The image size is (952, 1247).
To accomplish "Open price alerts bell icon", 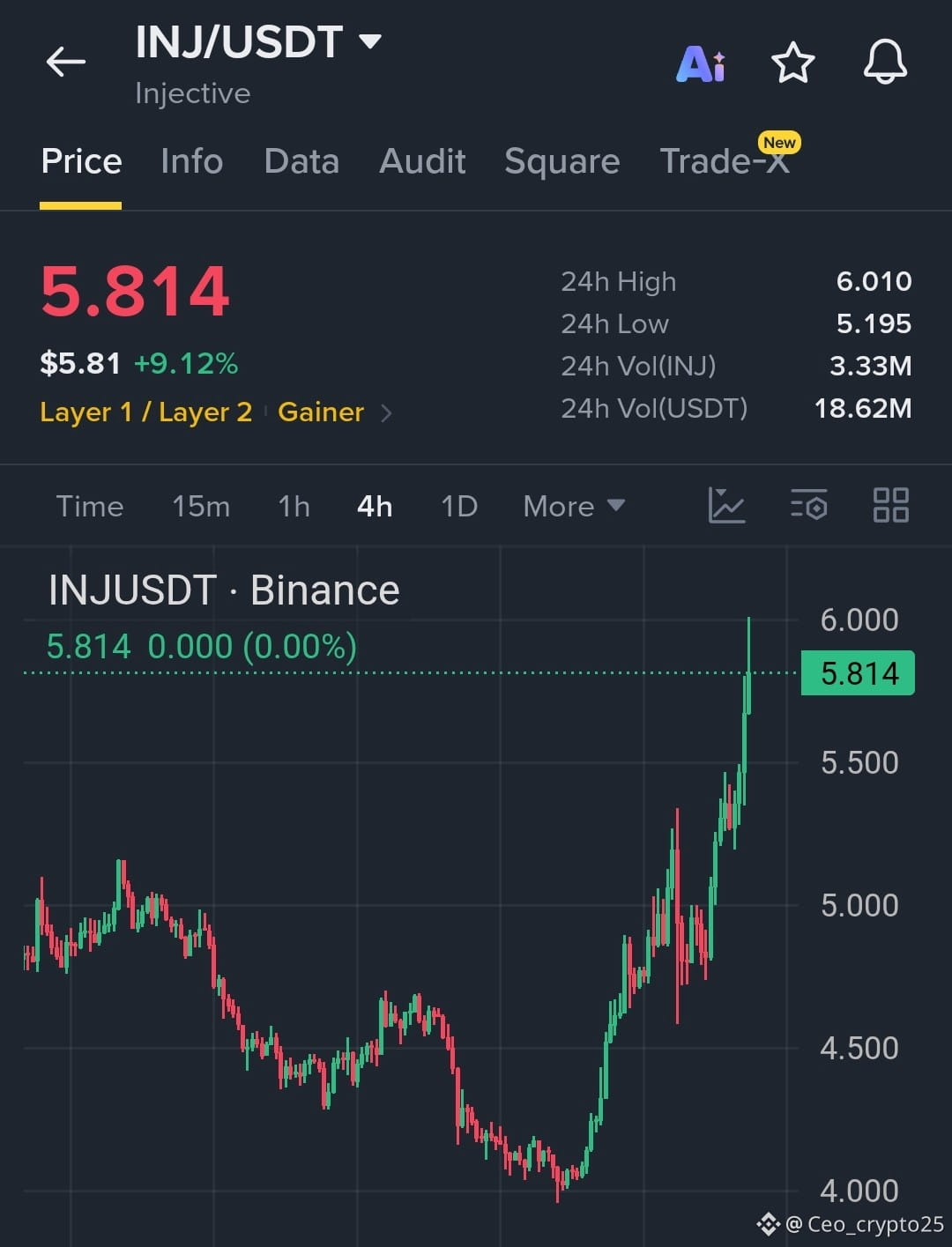I will [x=885, y=63].
